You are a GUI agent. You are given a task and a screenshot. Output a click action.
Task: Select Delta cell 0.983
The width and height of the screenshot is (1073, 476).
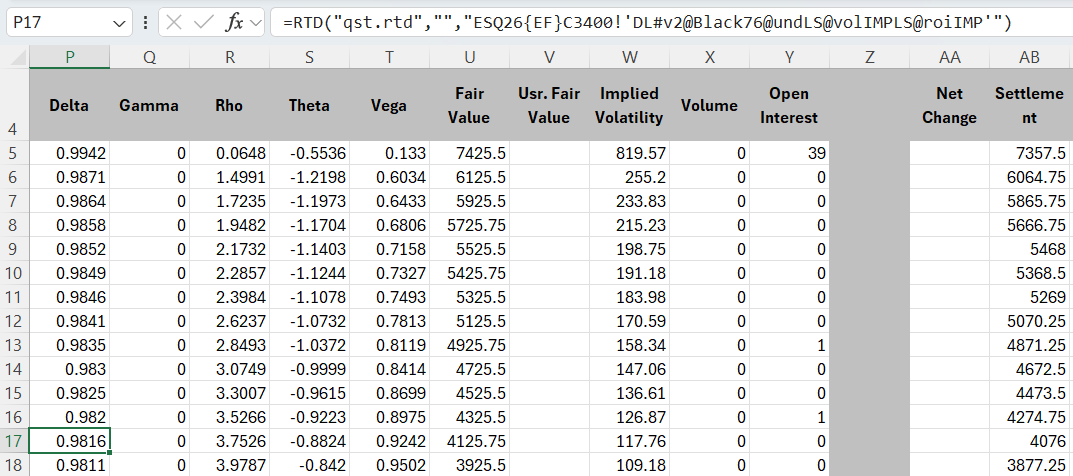coord(69,369)
